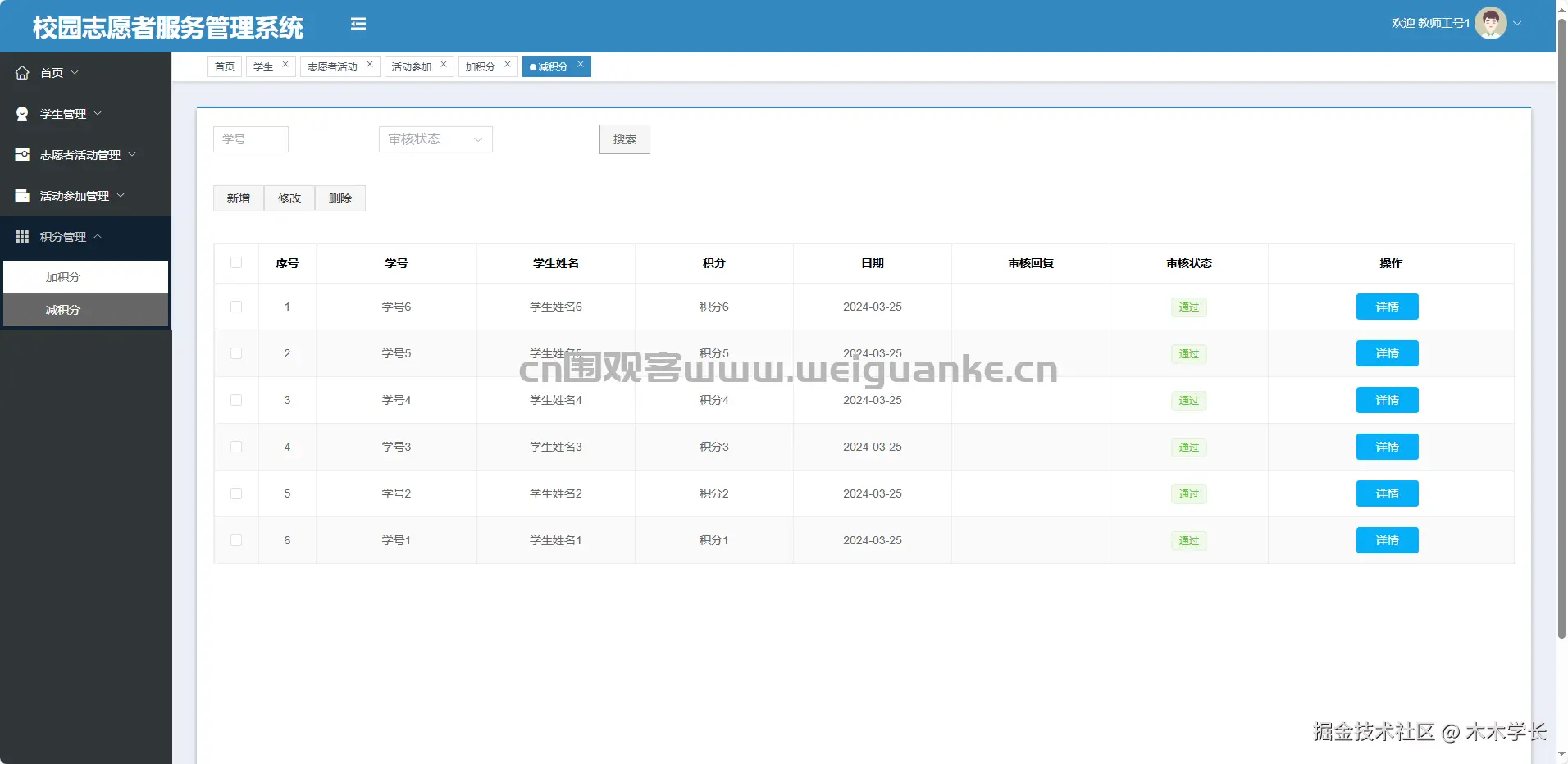Click the 积分管理 grid icon
Image resolution: width=1568 pixels, height=764 pixels.
pos(22,237)
